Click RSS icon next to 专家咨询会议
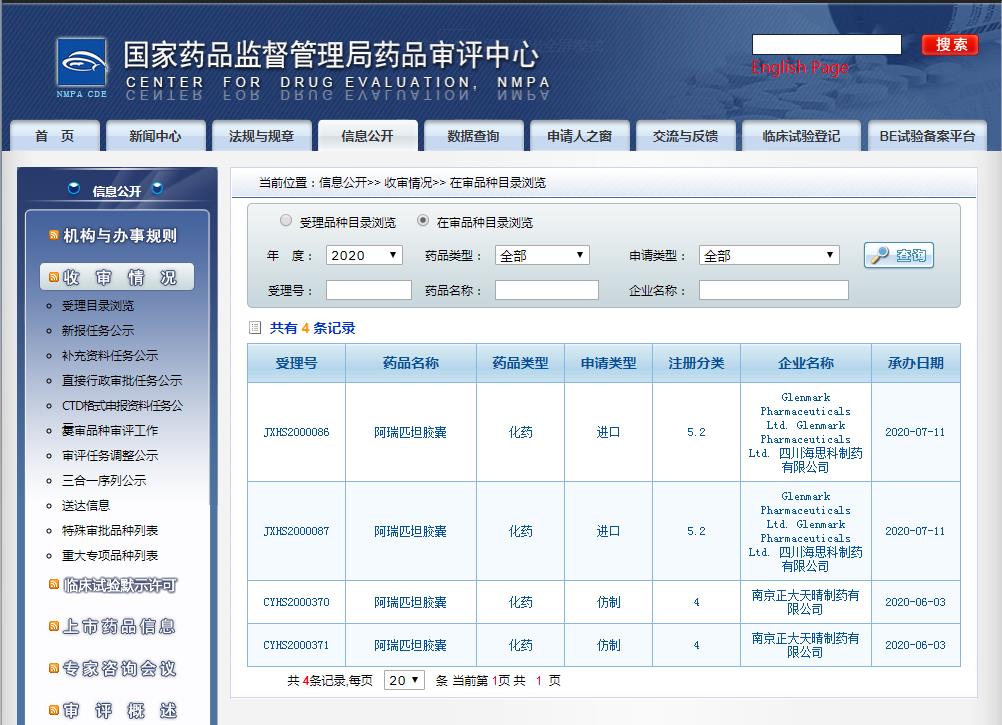The height and width of the screenshot is (725, 1002). [54, 668]
